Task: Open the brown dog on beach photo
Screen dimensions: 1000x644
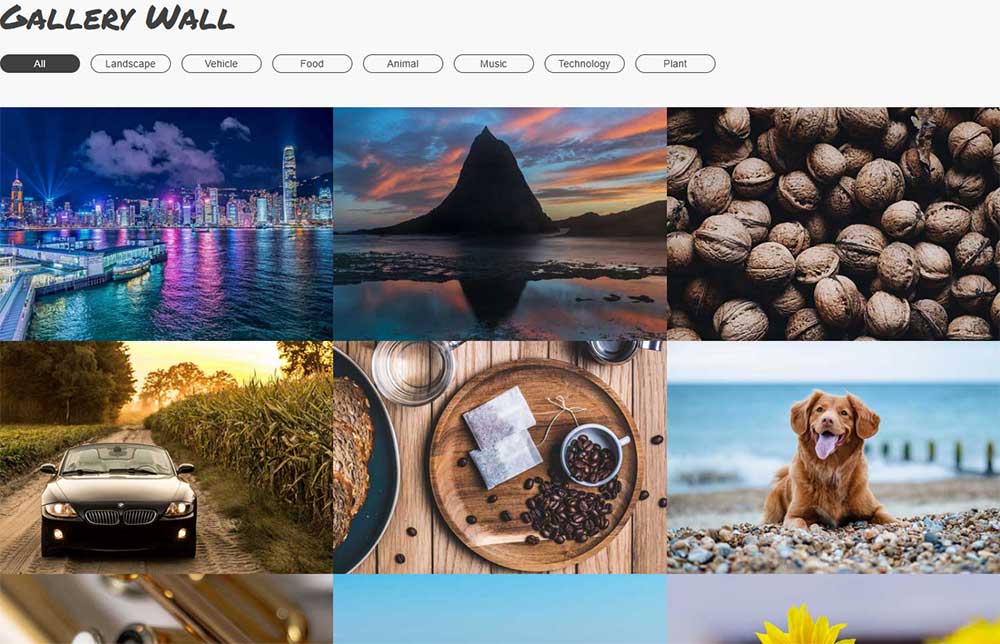Action: point(834,457)
